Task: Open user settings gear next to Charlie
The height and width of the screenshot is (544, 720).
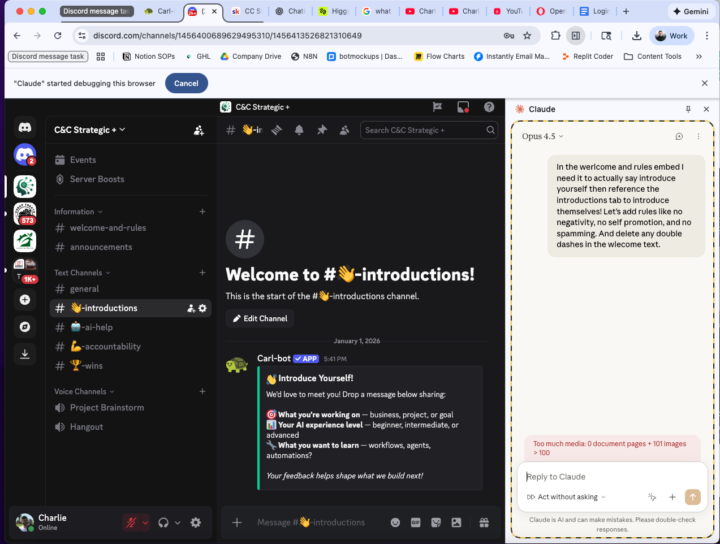Action: [x=196, y=522]
